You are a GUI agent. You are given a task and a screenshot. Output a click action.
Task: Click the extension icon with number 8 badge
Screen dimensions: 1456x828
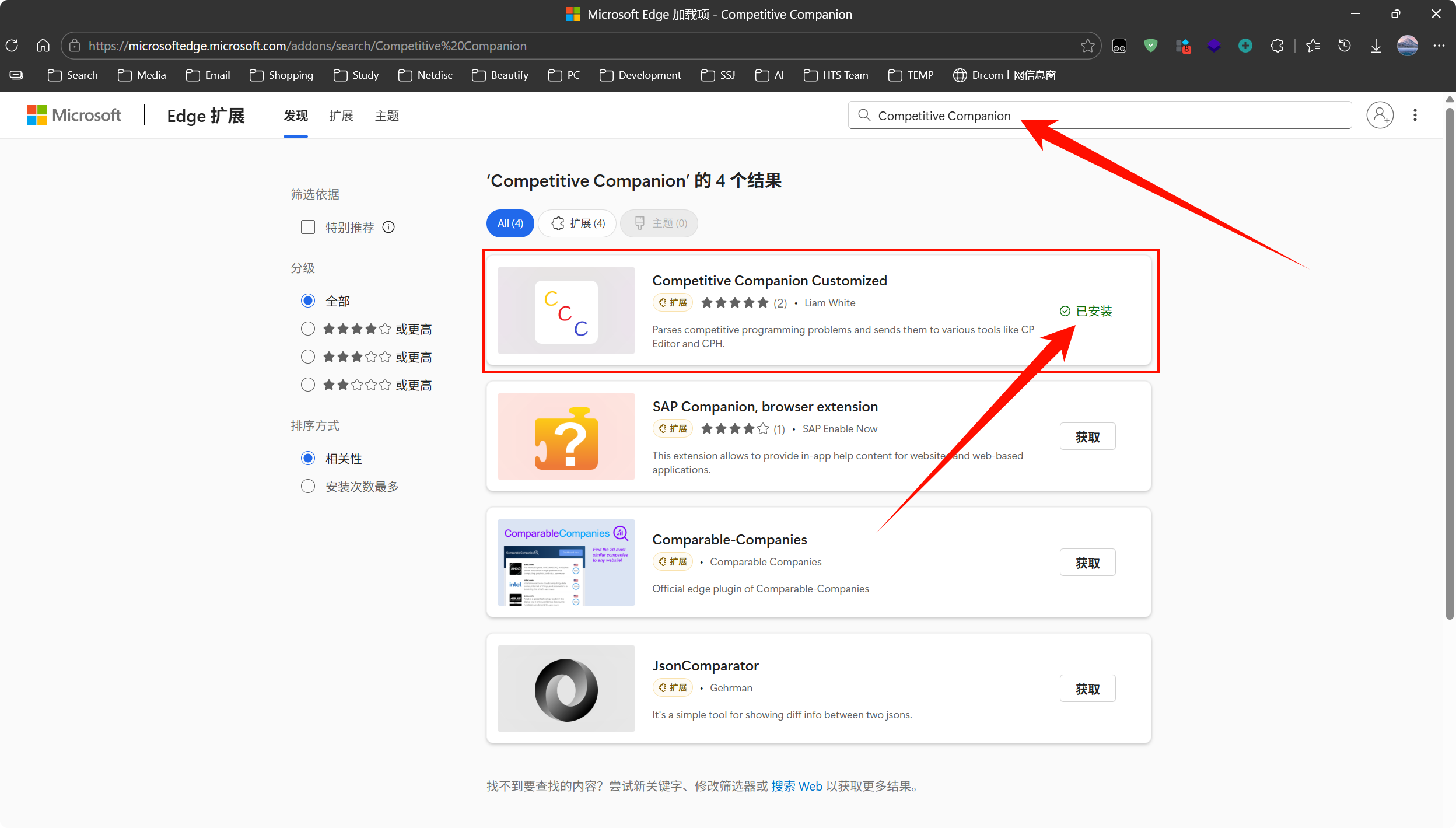click(1182, 46)
